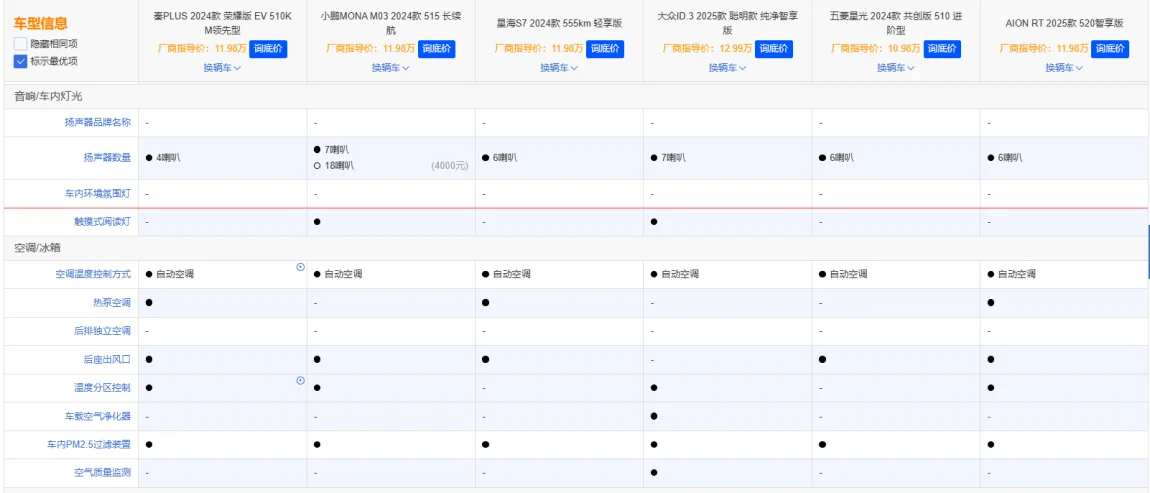Click the info icon in 空调温度控制方式 row
1150x493 pixels.
[300, 267]
